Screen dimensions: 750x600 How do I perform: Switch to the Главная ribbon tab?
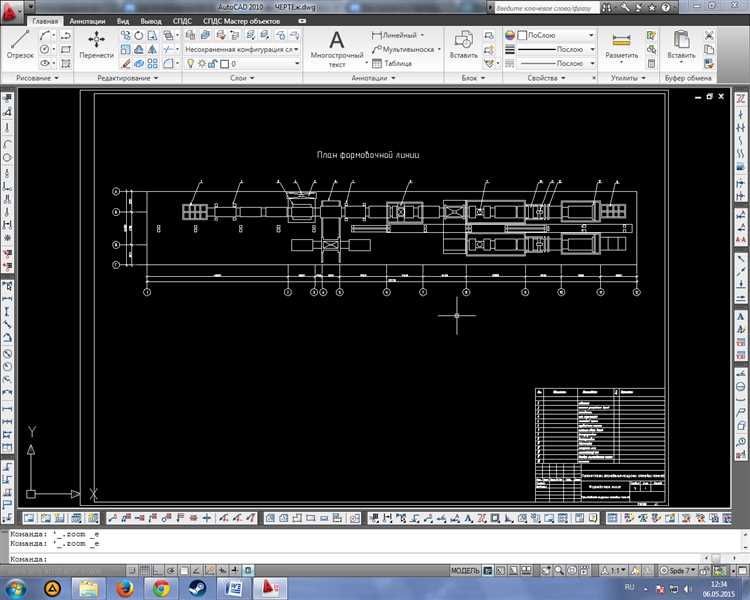click(45, 21)
